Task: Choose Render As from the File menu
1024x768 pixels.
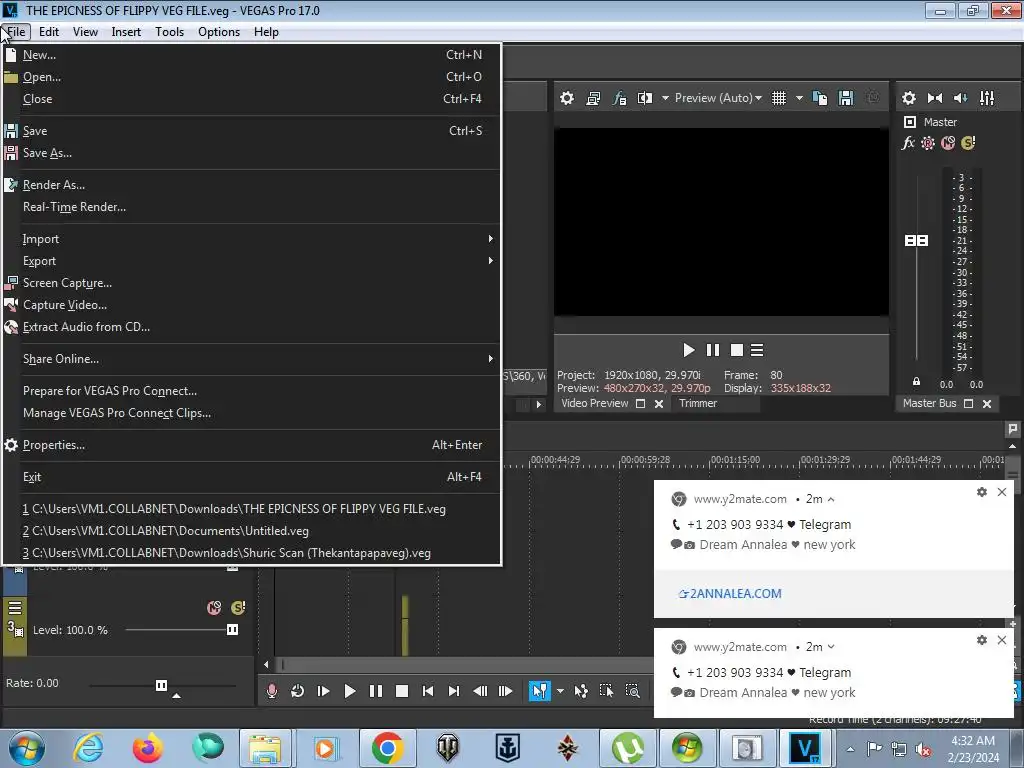Action: tap(251, 185)
